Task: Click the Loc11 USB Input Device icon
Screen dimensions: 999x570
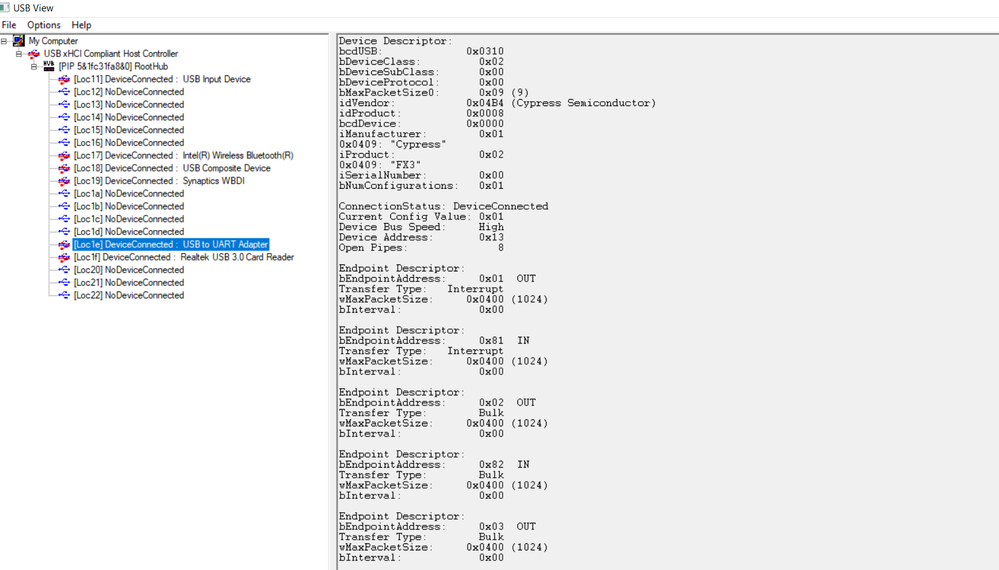Action: coord(64,79)
